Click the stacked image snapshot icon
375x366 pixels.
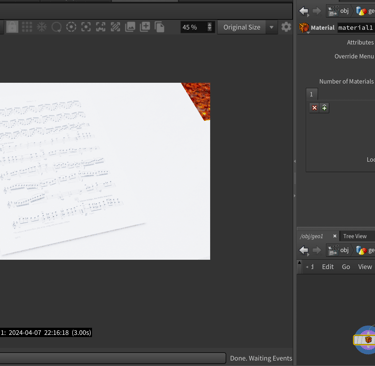point(130,27)
